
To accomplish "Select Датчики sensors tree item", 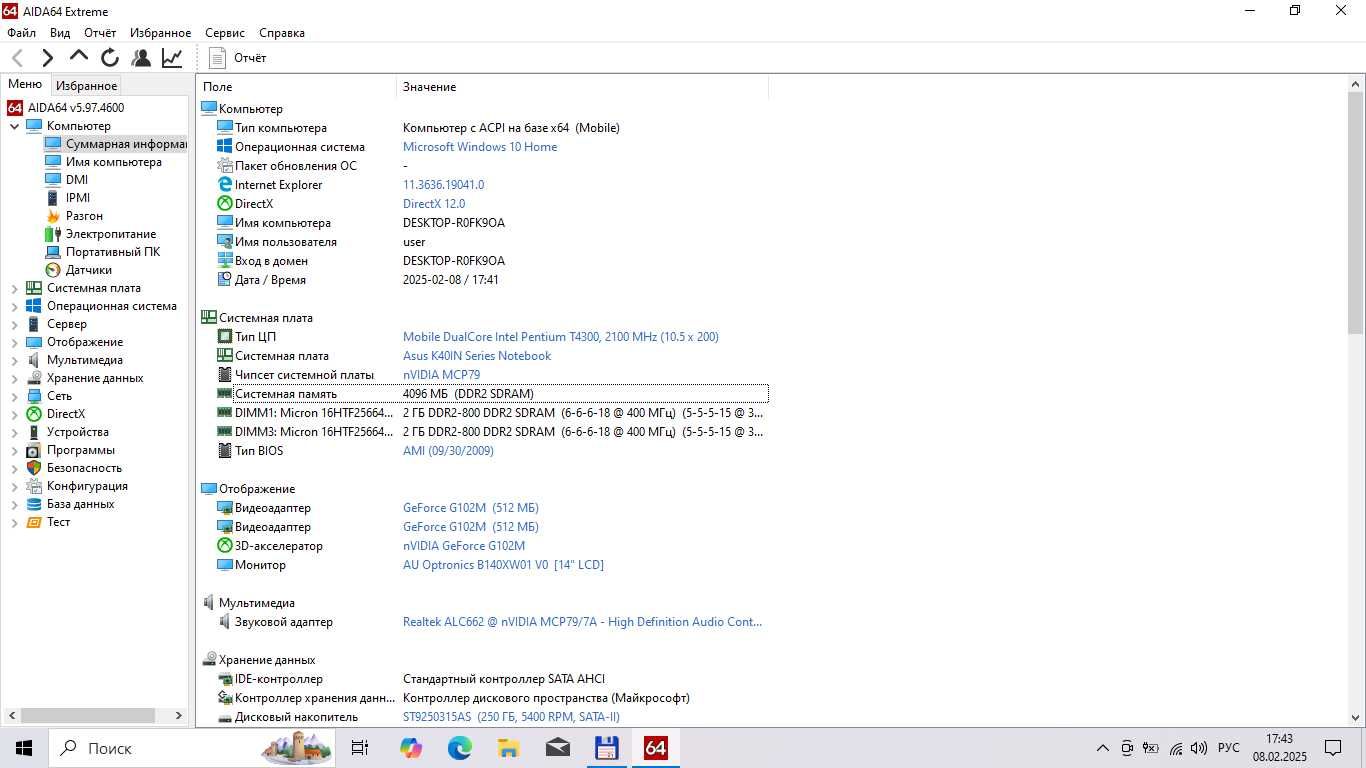I will coord(89,270).
